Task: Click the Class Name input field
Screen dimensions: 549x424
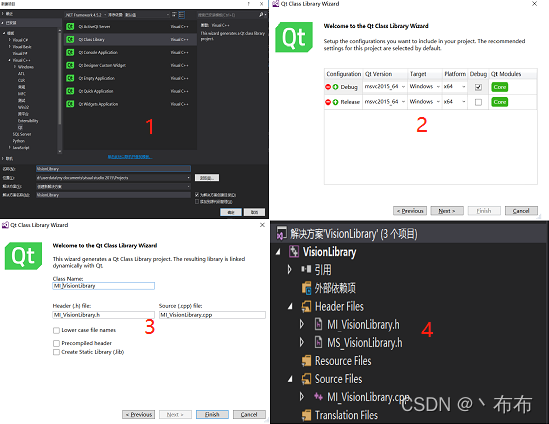Action: 103,286
